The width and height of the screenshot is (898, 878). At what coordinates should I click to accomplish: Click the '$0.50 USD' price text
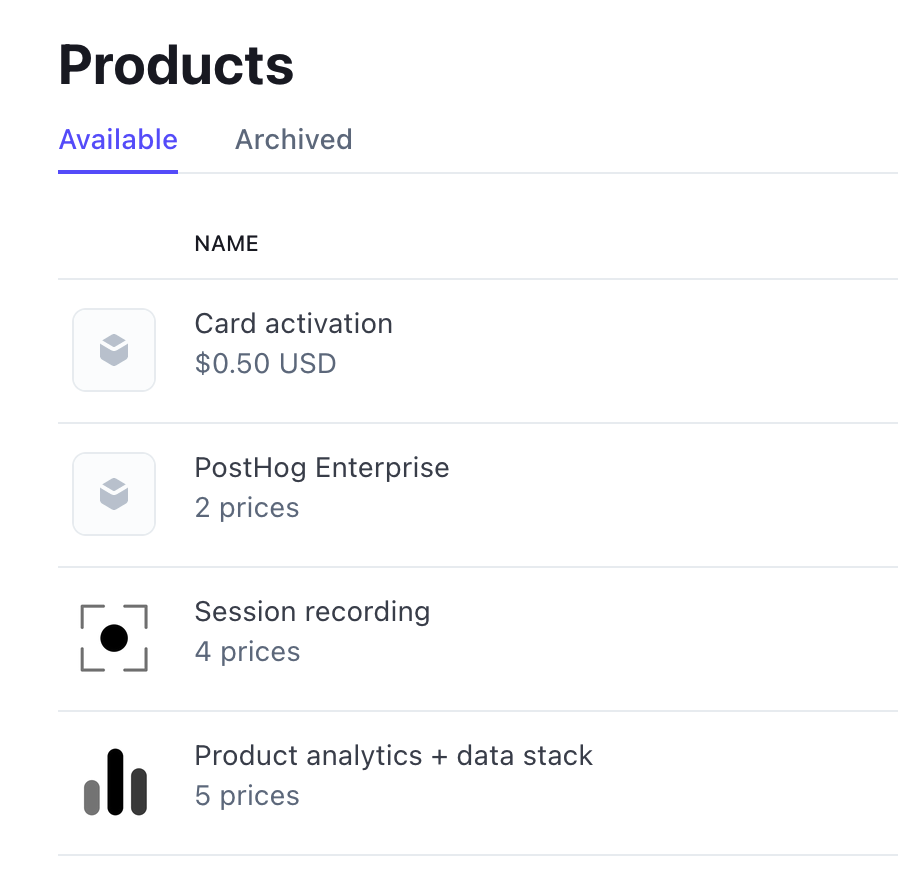click(266, 363)
